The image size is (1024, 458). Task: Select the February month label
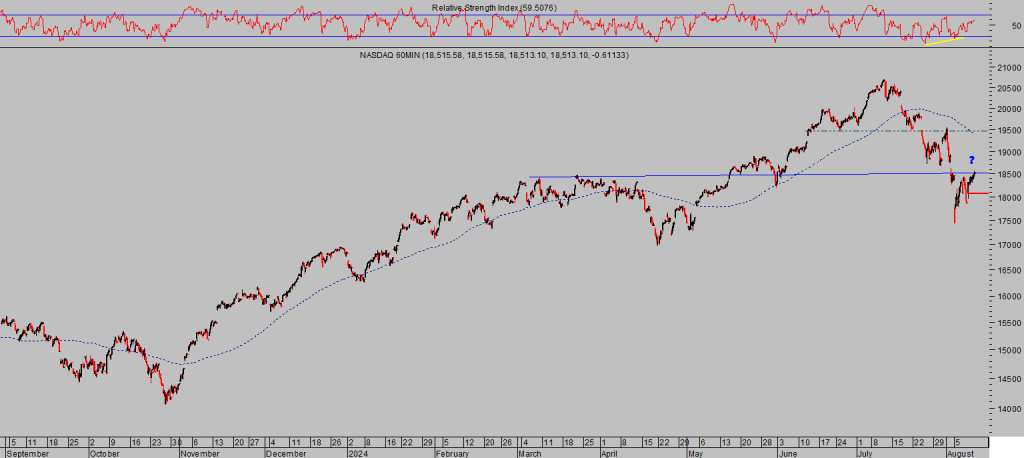tap(455, 453)
